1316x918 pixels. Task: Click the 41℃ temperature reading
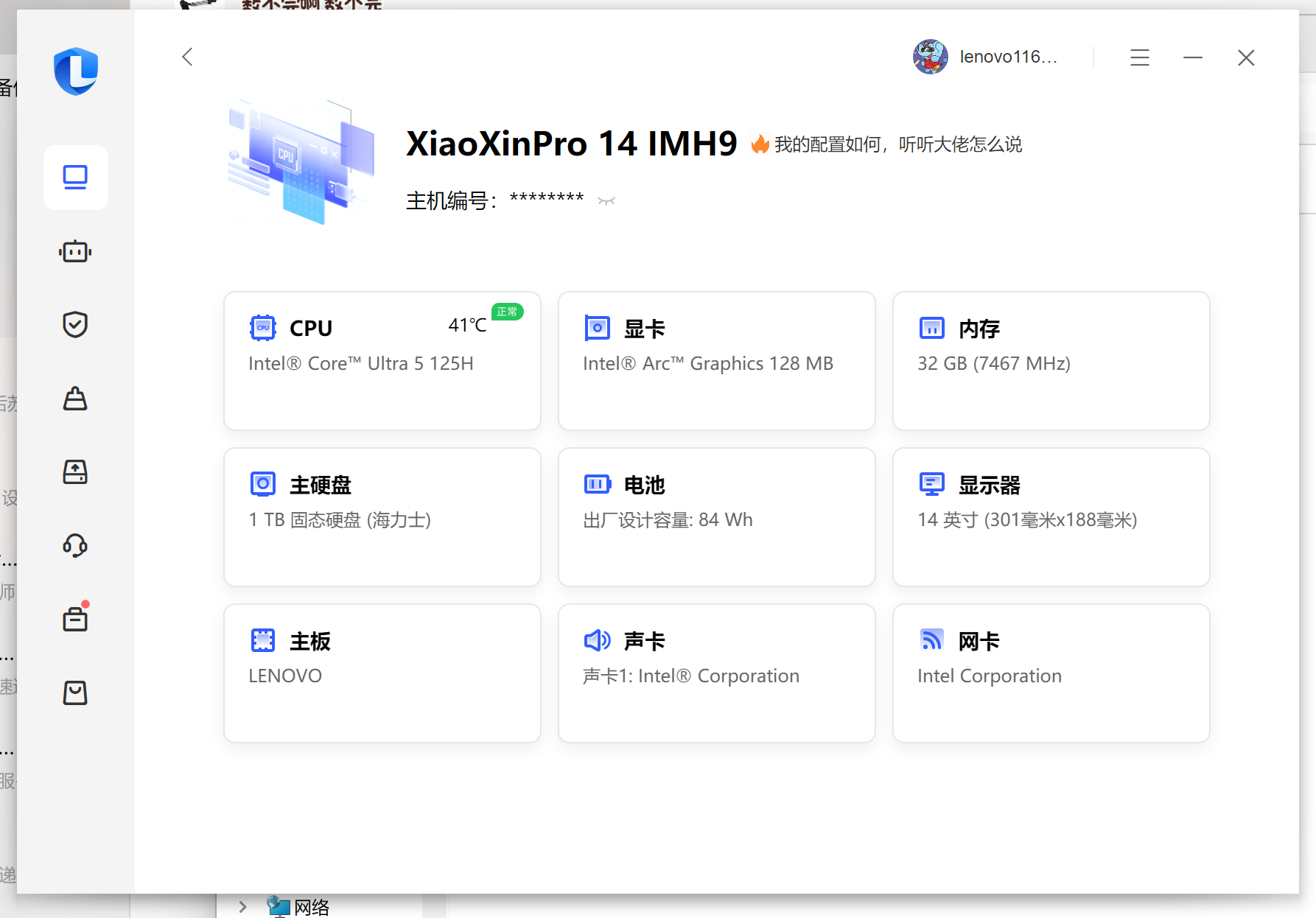467,325
